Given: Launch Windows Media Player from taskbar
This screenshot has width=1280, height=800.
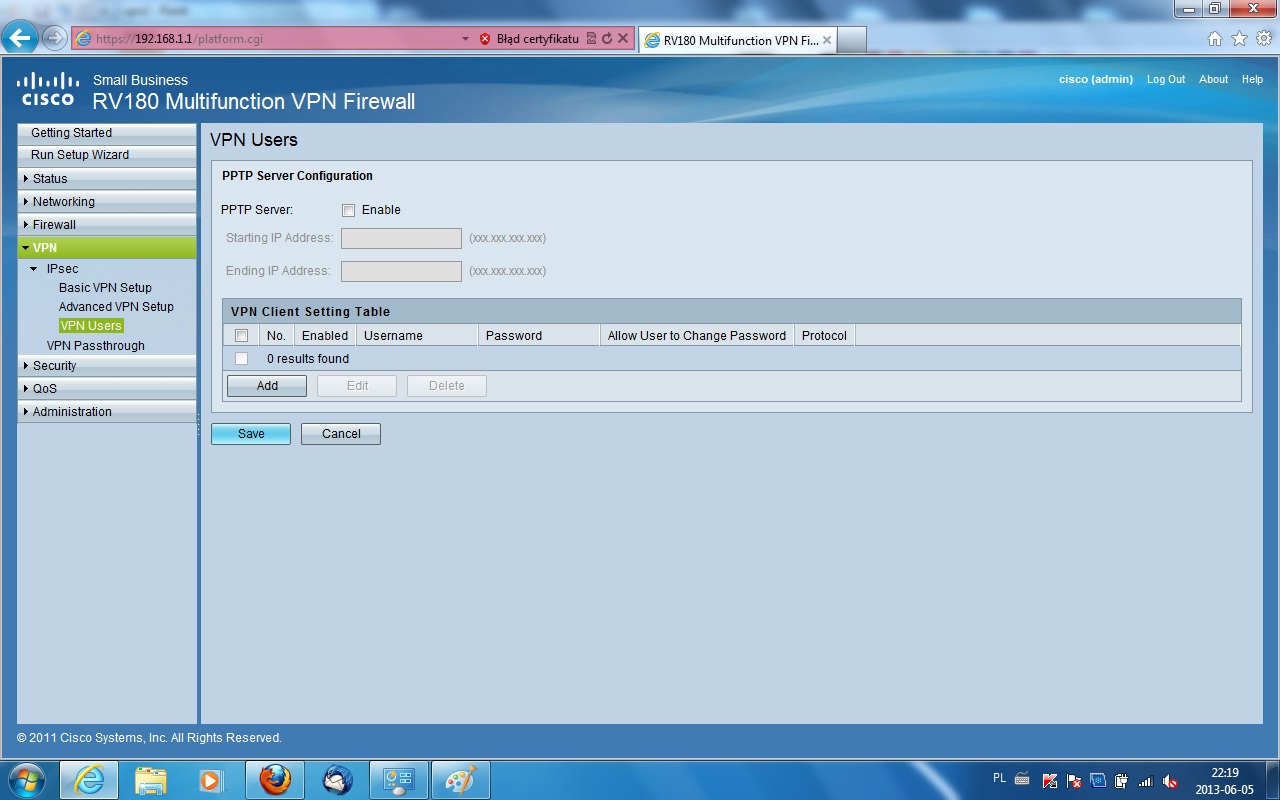Looking at the screenshot, I should [x=212, y=780].
